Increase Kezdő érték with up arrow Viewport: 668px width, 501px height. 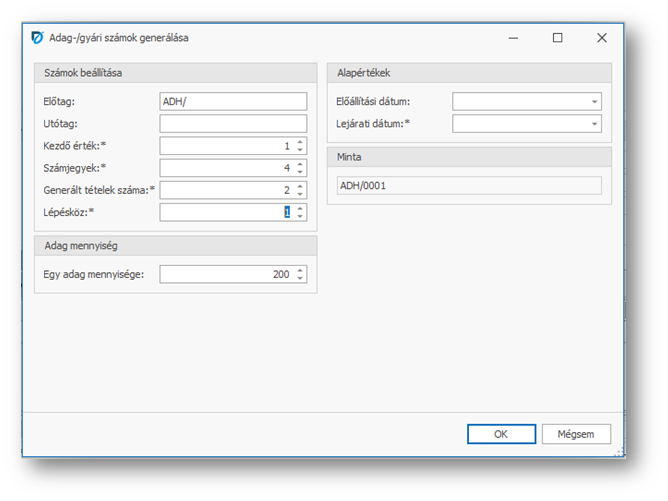click(x=300, y=141)
